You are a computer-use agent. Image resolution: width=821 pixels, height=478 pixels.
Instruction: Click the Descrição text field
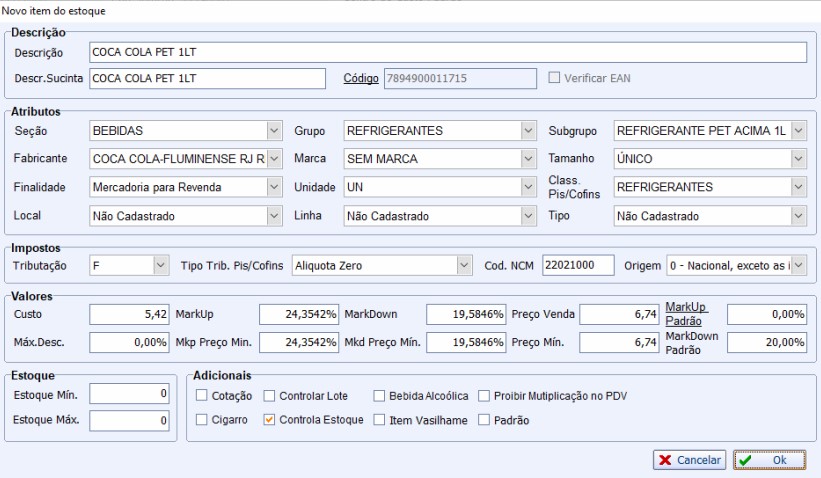pyautogui.click(x=446, y=53)
